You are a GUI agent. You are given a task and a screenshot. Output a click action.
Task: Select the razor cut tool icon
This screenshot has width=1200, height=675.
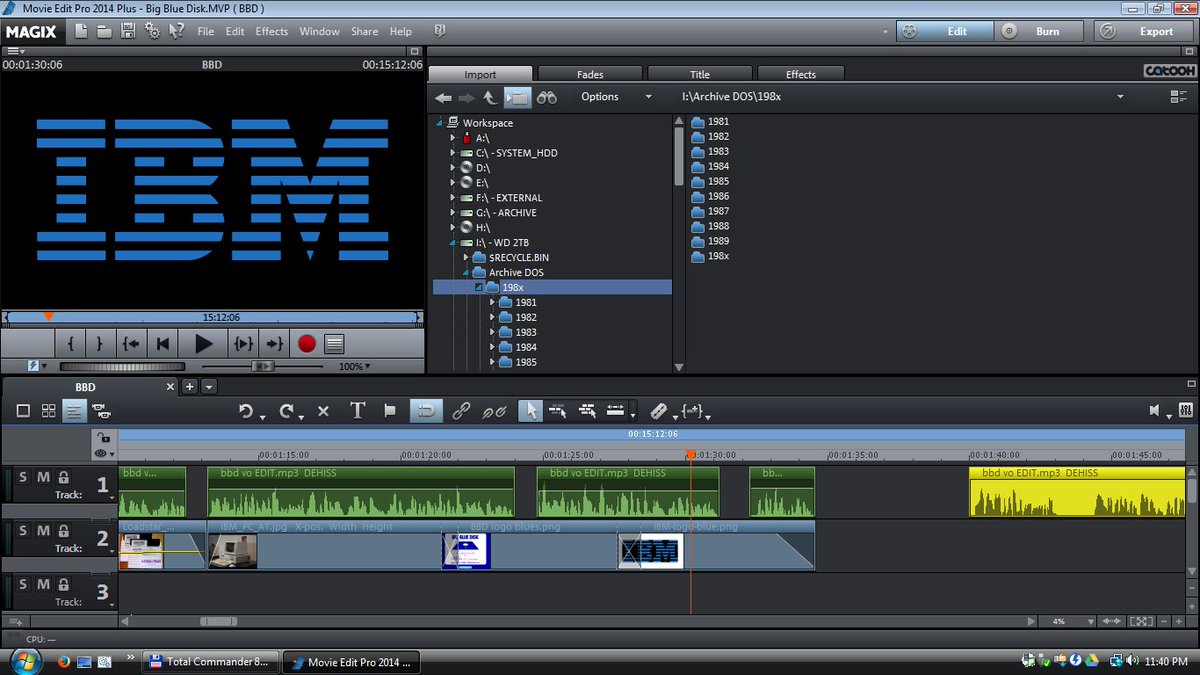point(658,410)
